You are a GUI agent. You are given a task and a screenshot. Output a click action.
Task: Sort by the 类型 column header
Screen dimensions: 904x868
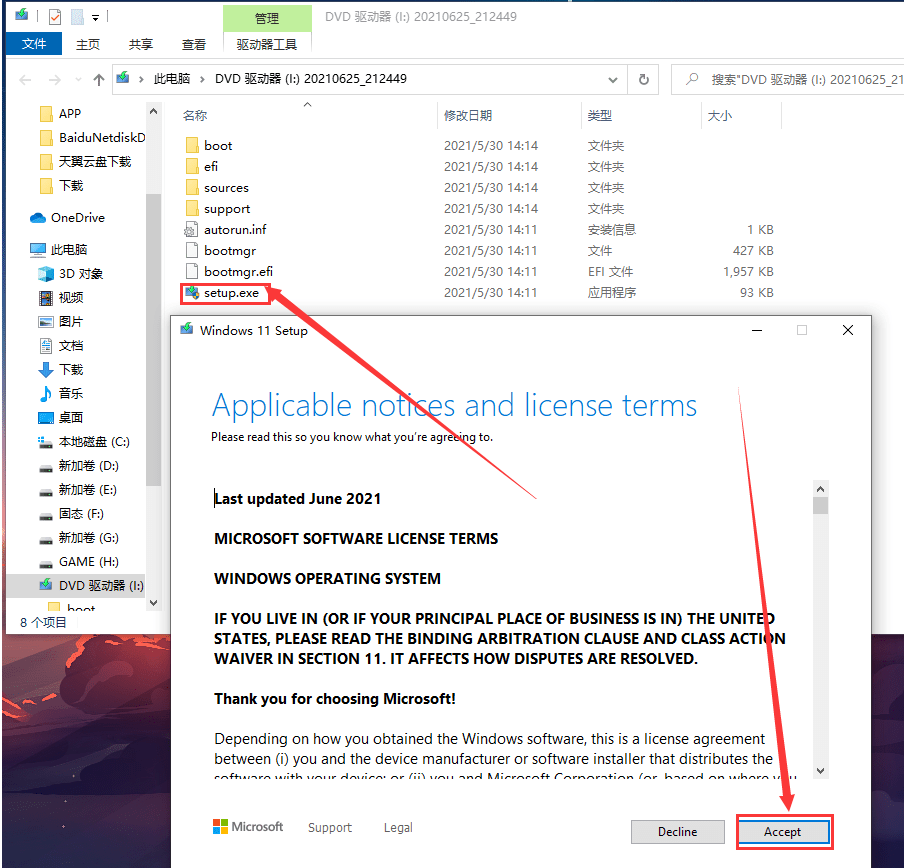[x=600, y=116]
